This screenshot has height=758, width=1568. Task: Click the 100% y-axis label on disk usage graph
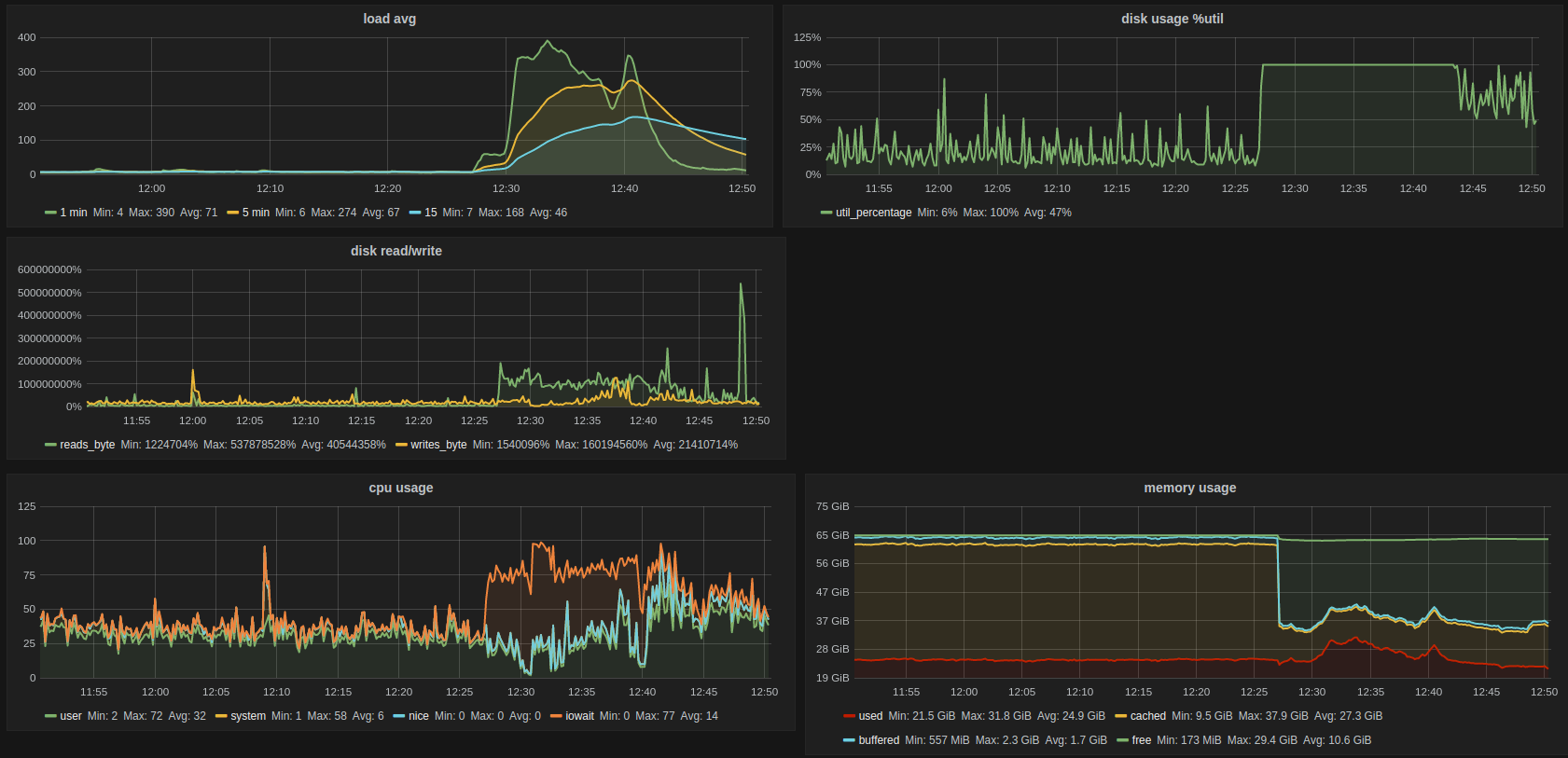(x=807, y=64)
